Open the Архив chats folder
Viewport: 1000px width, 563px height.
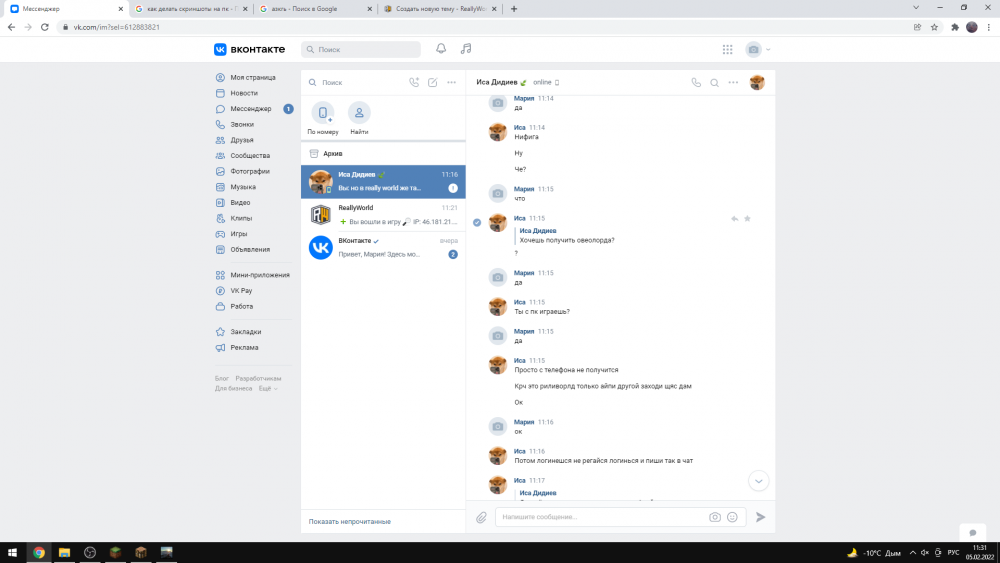(x=383, y=154)
